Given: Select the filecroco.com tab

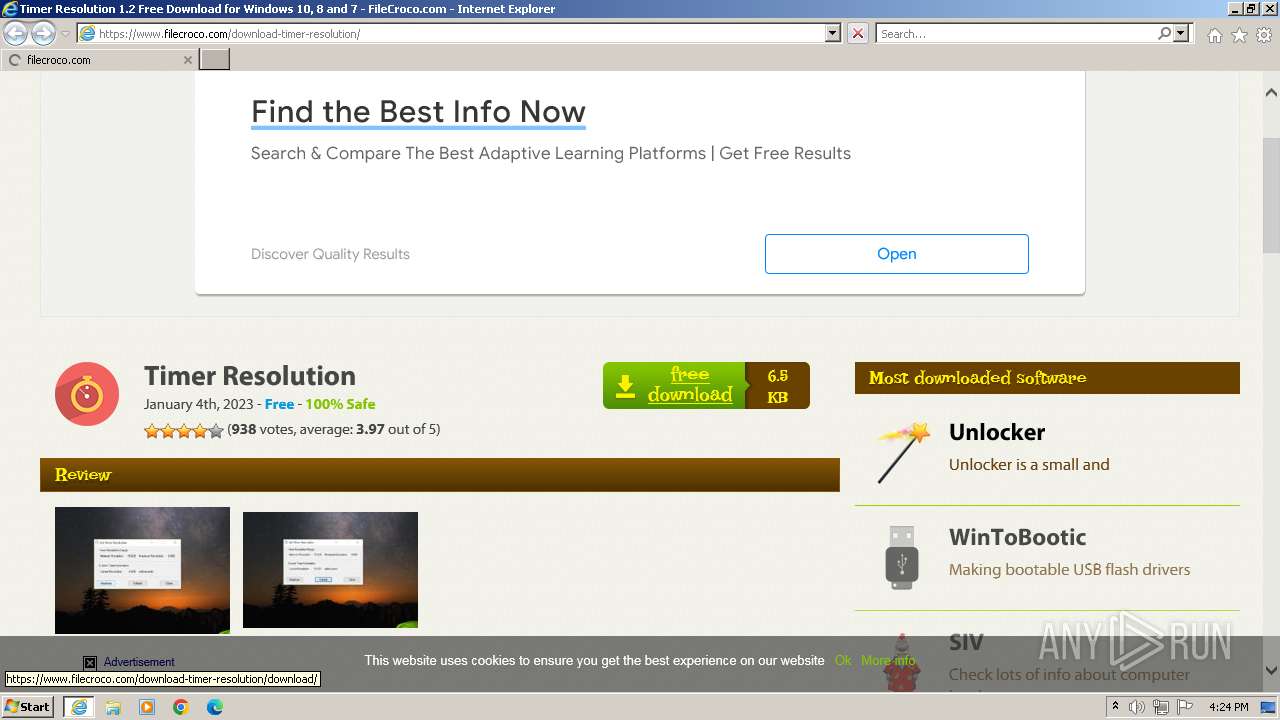Looking at the screenshot, I should click(99, 60).
